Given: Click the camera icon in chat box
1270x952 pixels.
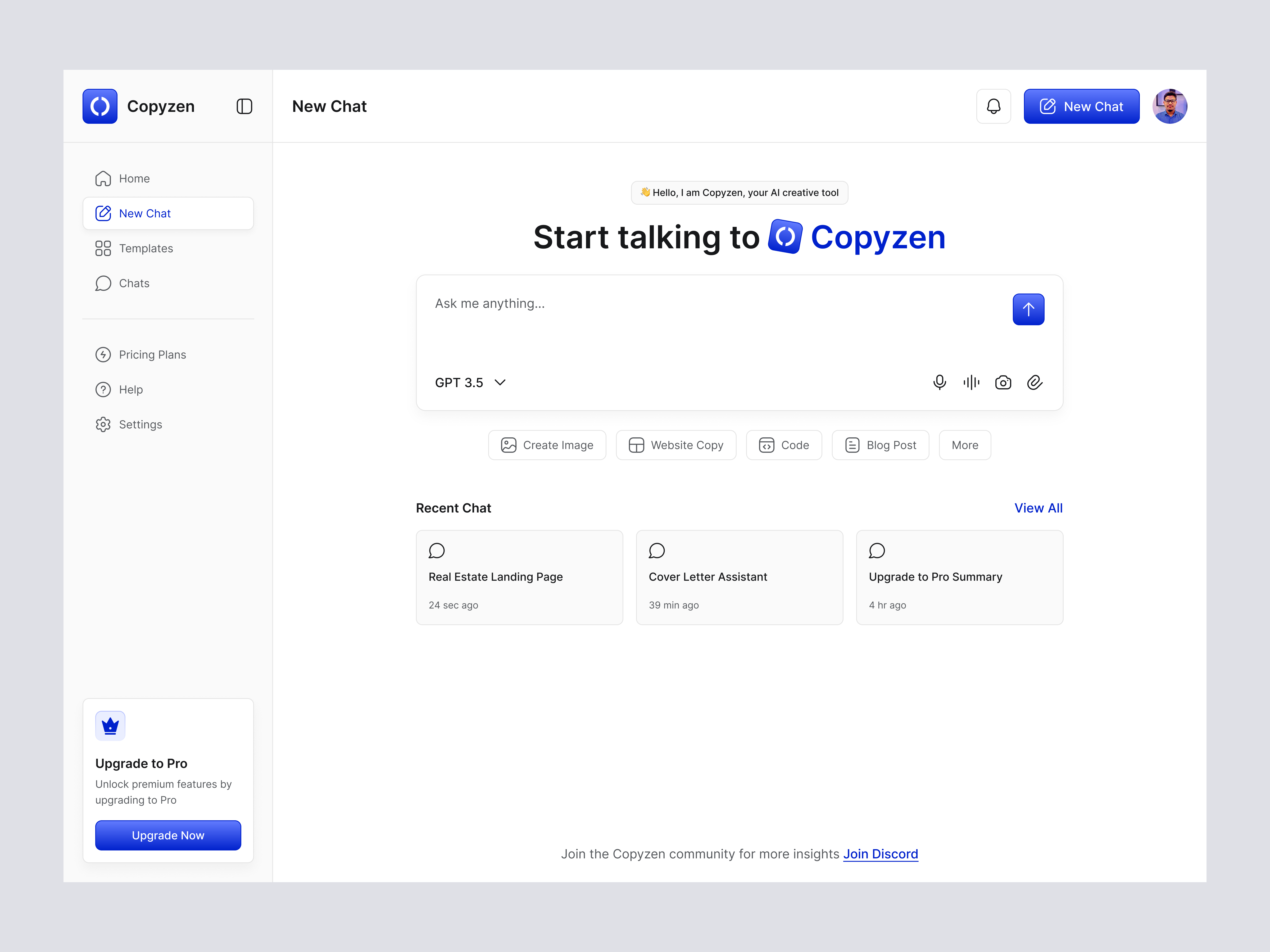Looking at the screenshot, I should [x=1003, y=382].
